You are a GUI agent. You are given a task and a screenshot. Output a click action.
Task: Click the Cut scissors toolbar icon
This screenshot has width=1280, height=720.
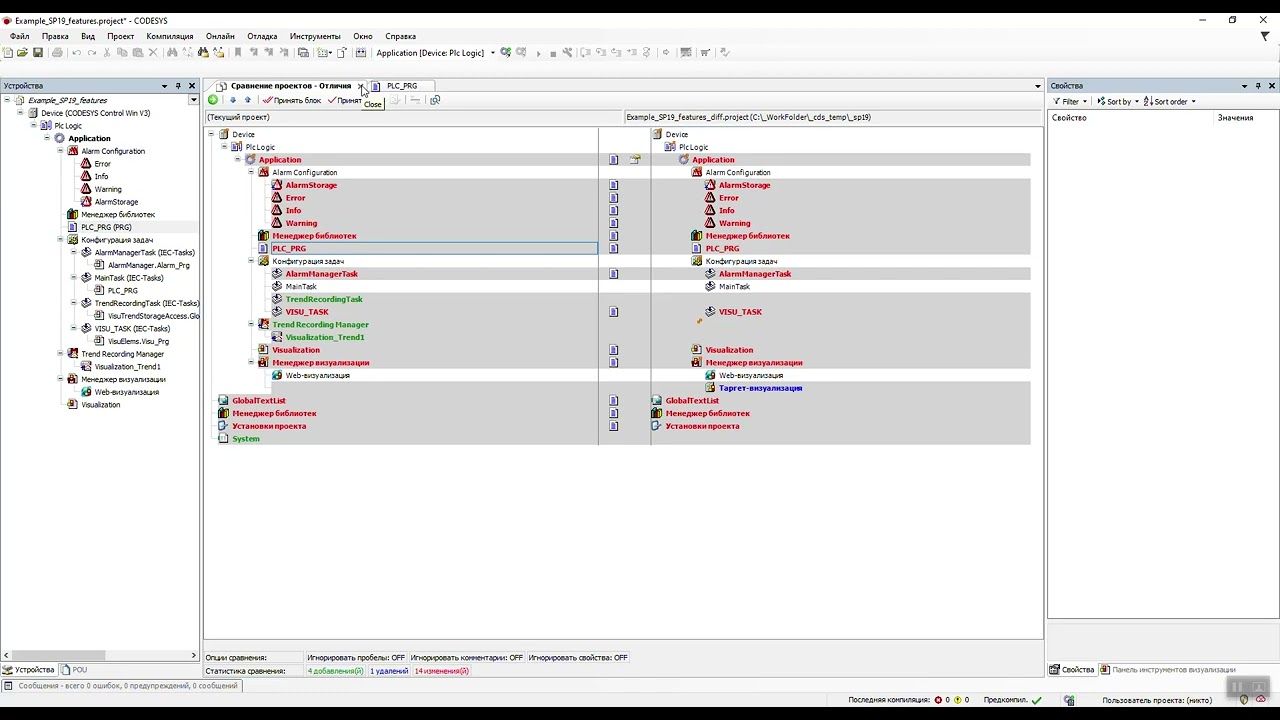(x=108, y=53)
